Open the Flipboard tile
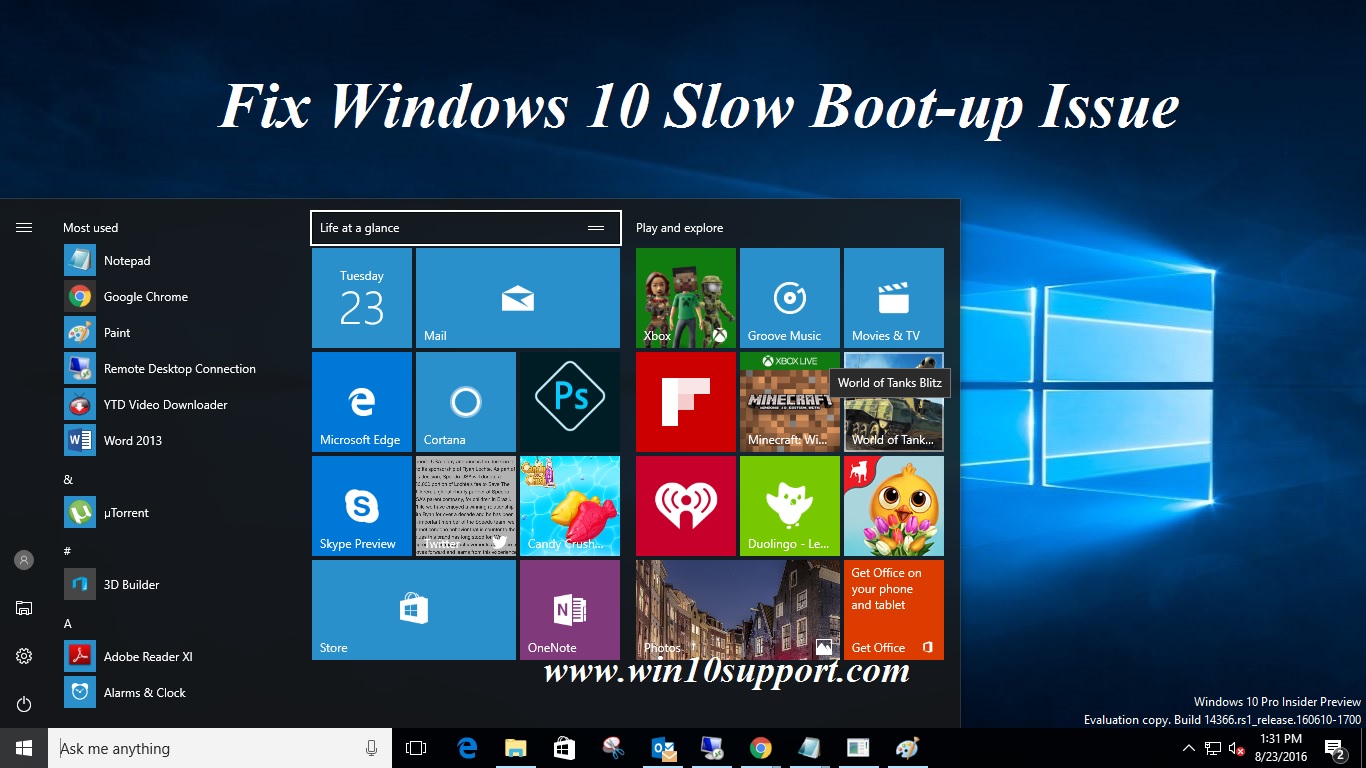 pyautogui.click(x=686, y=402)
